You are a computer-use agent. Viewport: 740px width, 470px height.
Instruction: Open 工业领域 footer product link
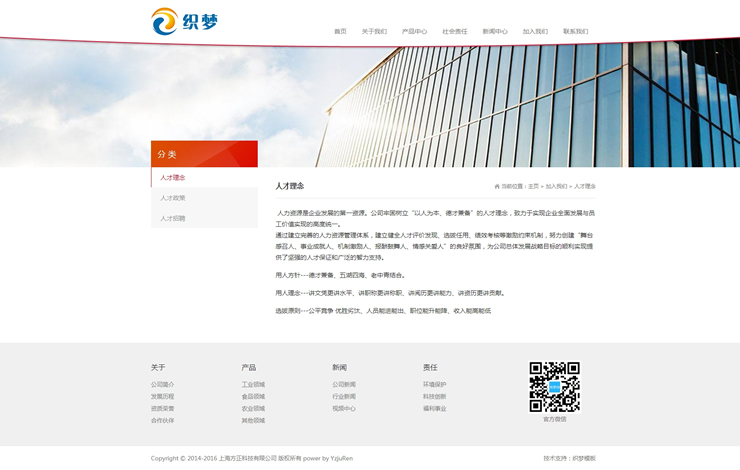(x=253, y=384)
